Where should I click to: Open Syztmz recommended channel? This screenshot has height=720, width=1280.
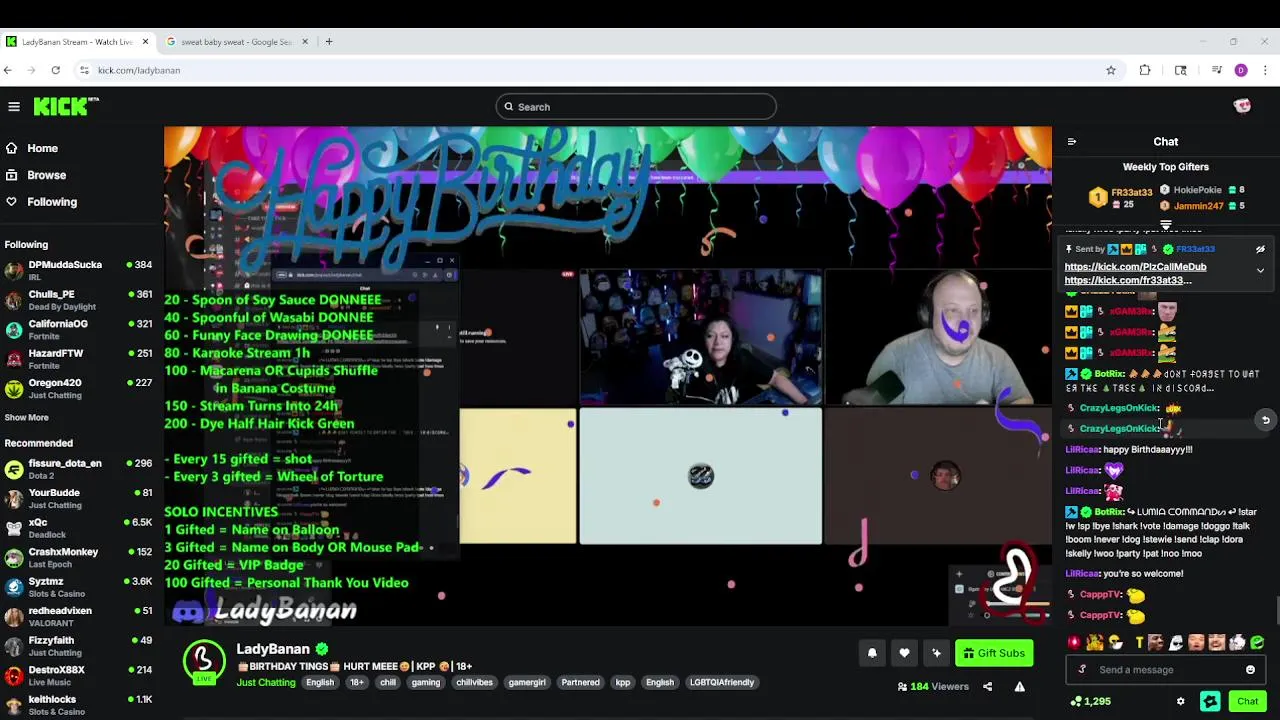point(78,587)
